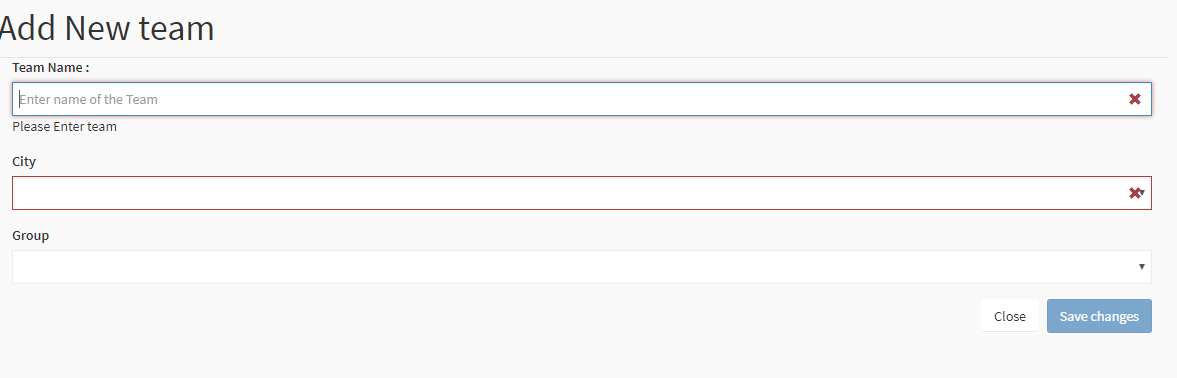Focus the Team Name input field
This screenshot has height=378, width=1177.
[x=582, y=99]
